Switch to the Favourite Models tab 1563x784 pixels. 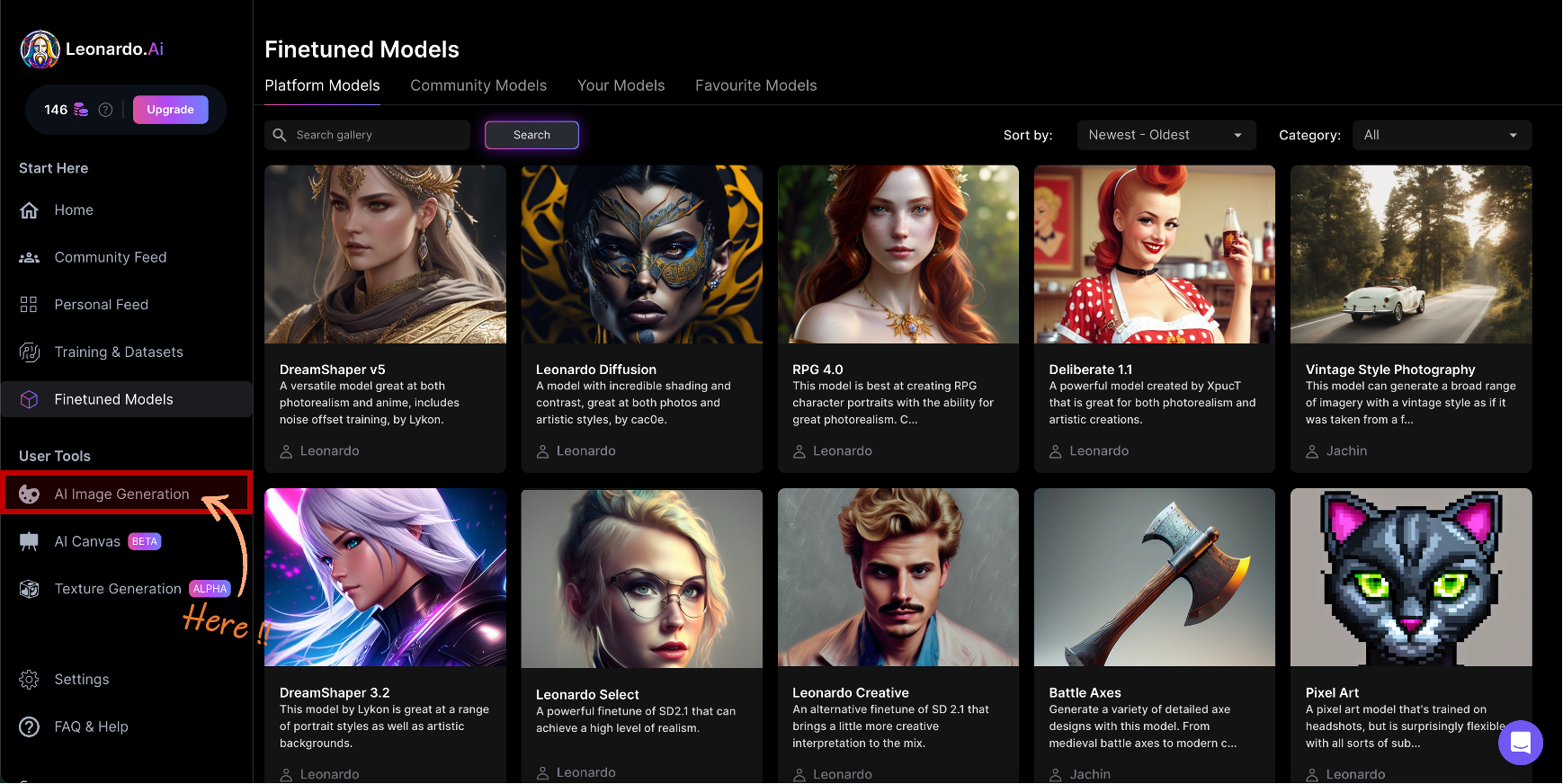pyautogui.click(x=755, y=85)
